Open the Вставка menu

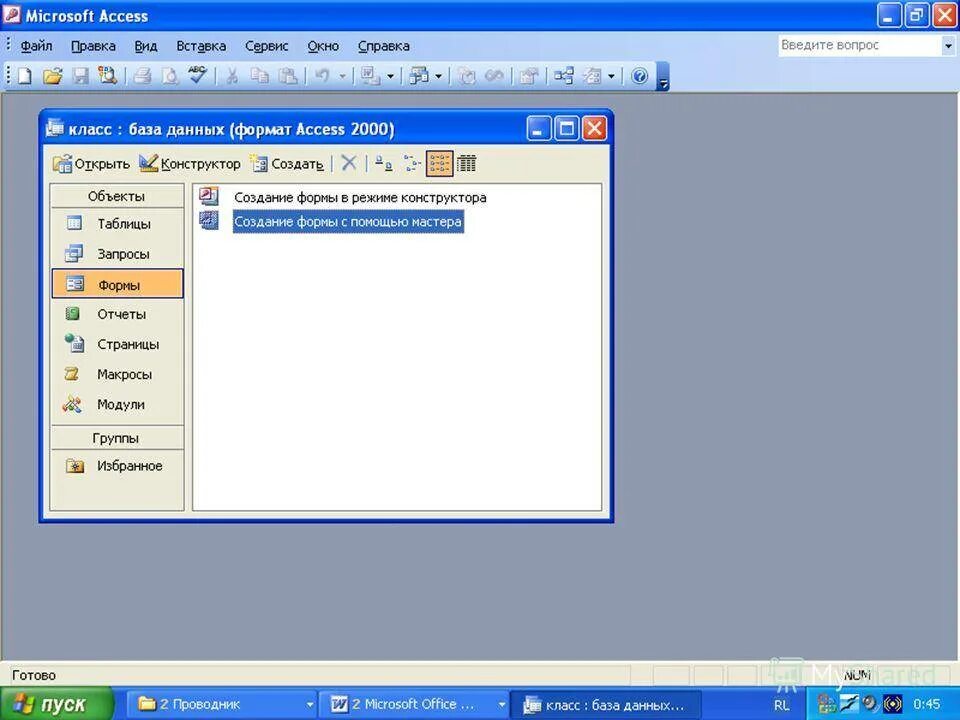tap(201, 46)
